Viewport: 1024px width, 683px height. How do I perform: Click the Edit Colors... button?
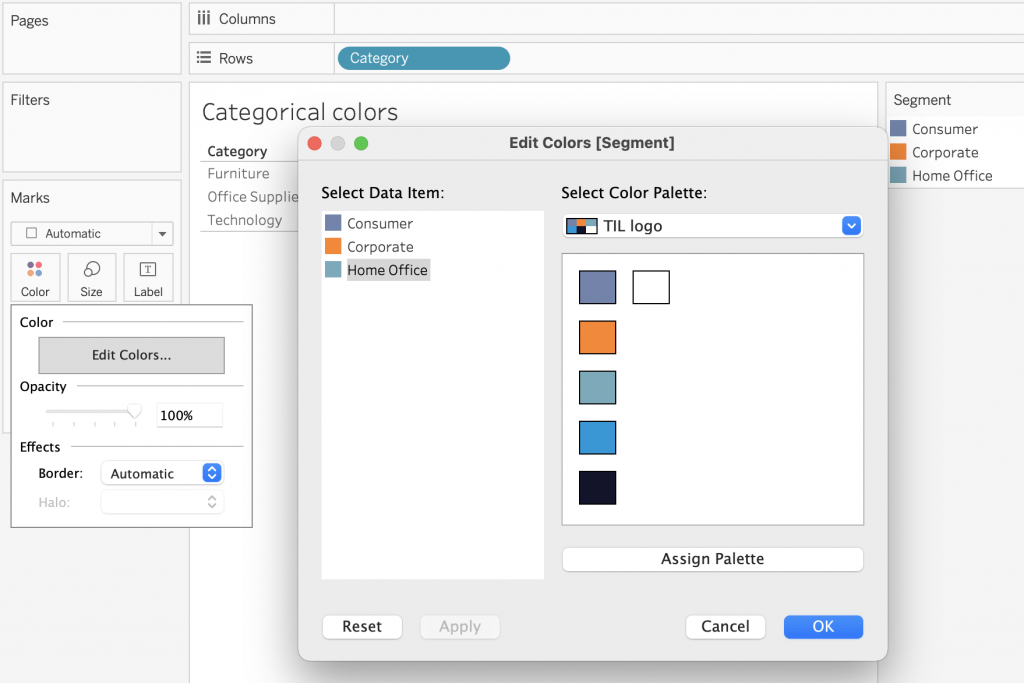point(131,355)
